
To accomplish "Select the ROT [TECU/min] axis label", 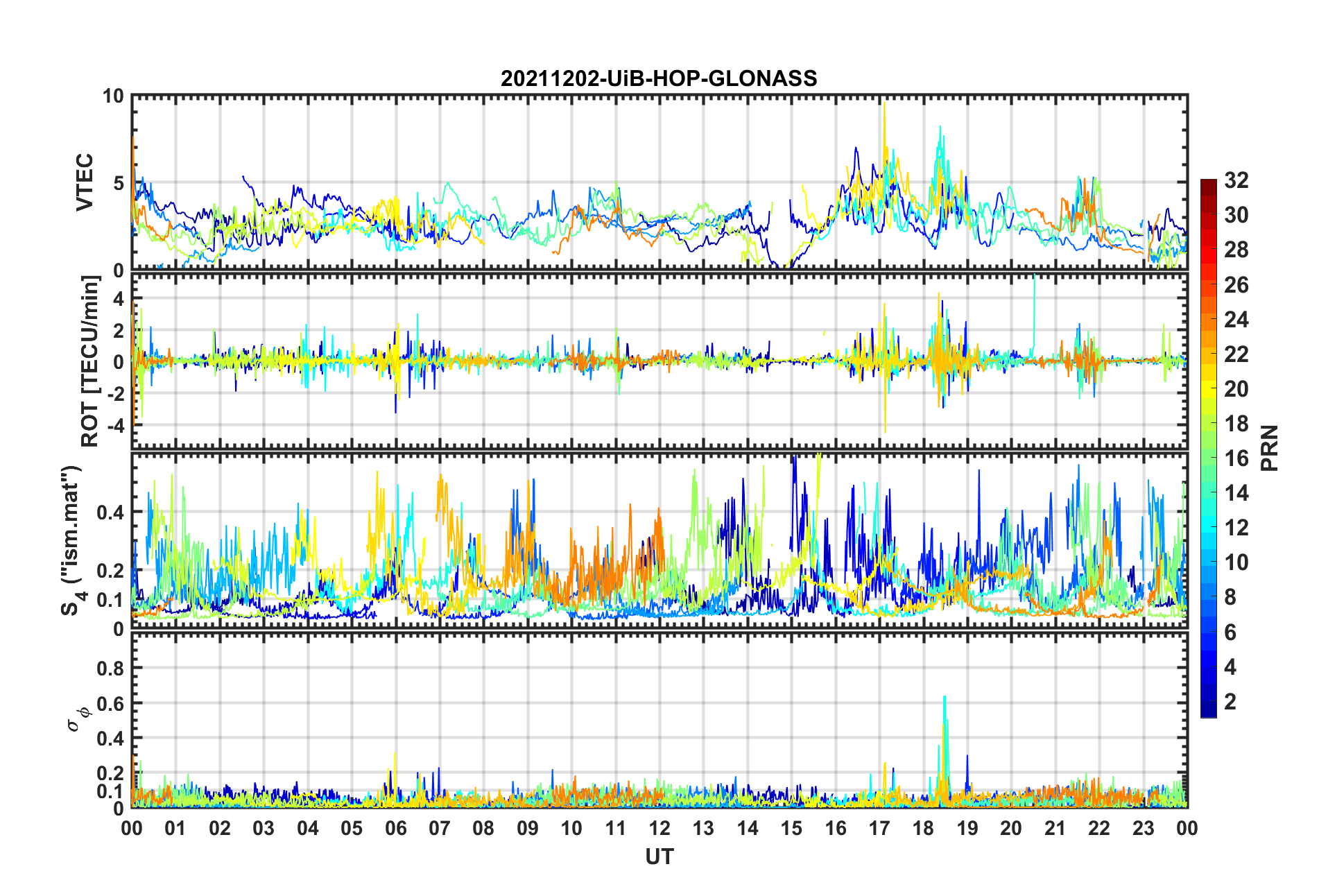I will 90,361.
